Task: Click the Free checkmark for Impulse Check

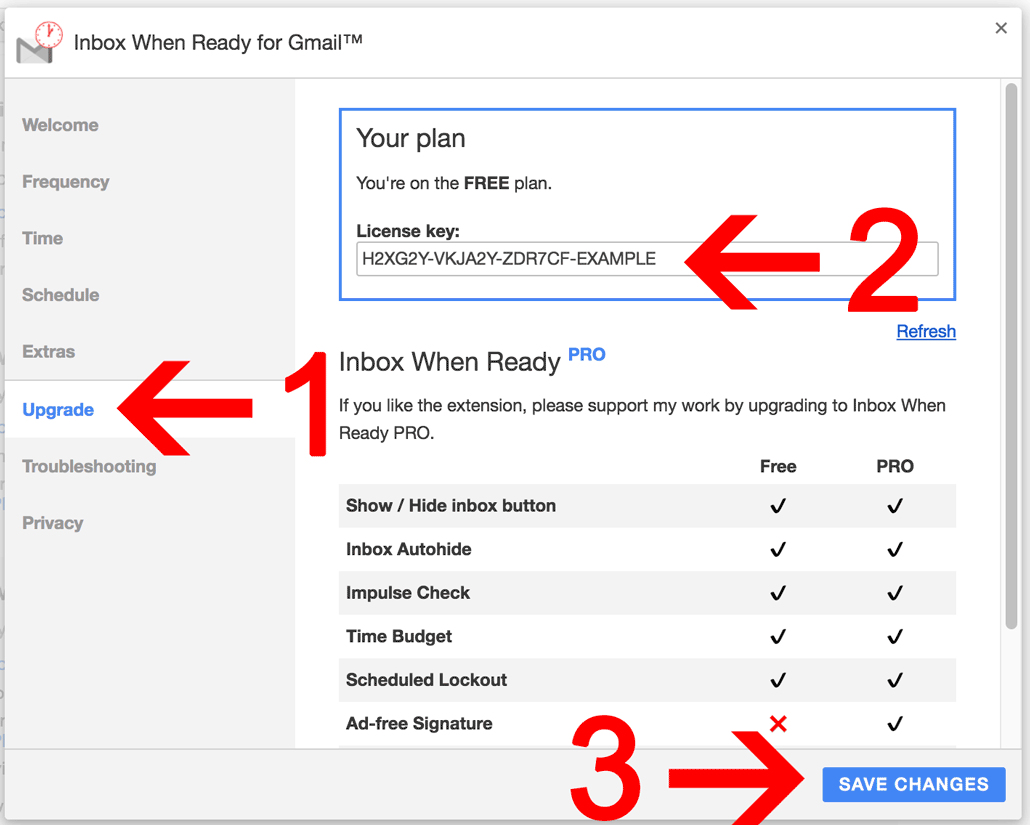Action: coord(778,593)
